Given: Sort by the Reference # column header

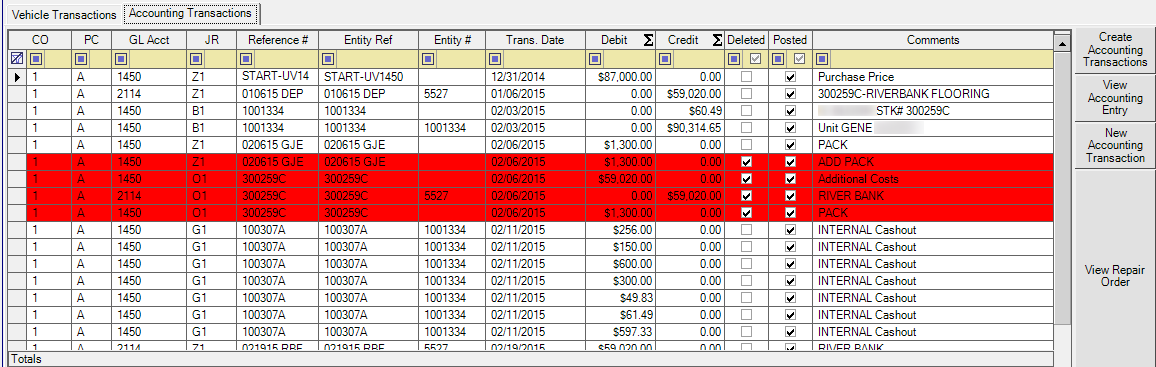Looking at the screenshot, I should pos(277,40).
